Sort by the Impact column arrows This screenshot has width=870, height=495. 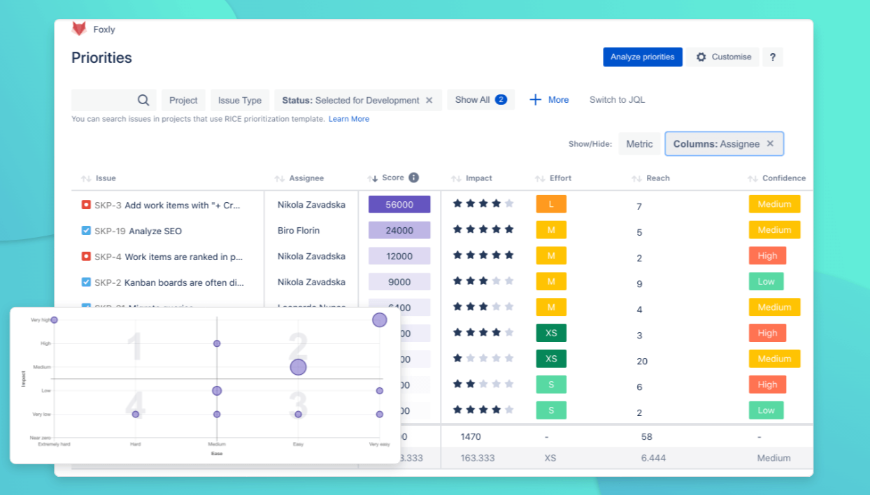[456, 178]
